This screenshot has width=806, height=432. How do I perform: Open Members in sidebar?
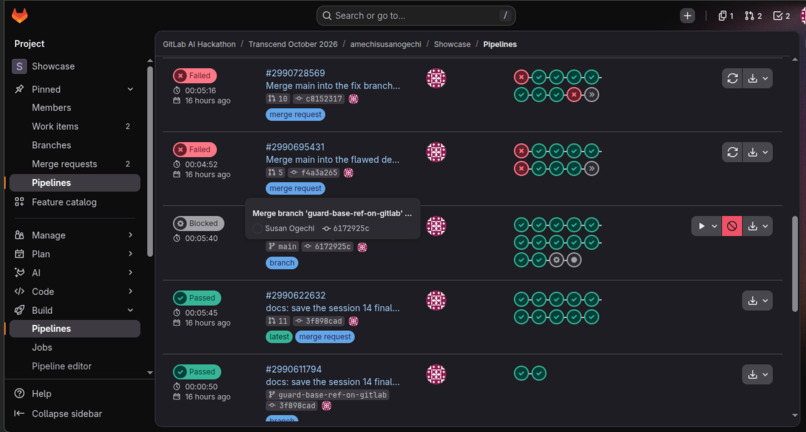click(x=75, y=107)
